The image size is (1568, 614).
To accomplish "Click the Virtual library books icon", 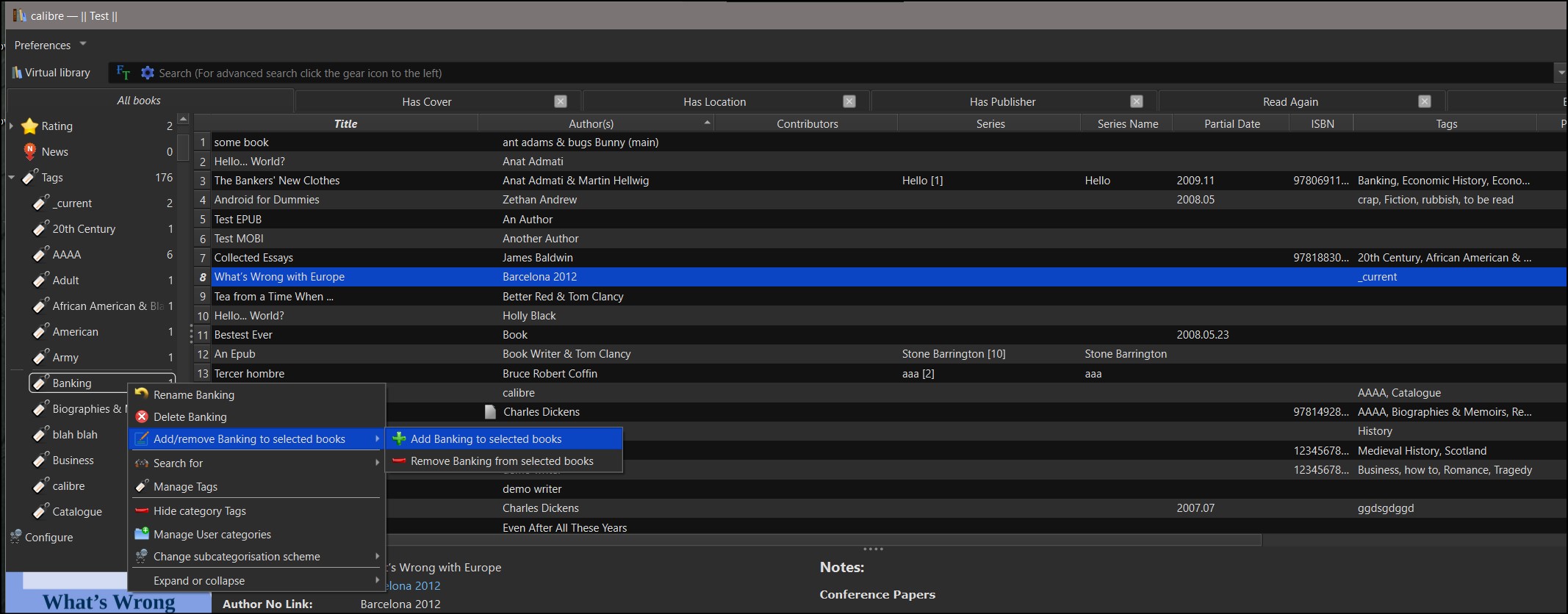I will click(x=17, y=73).
